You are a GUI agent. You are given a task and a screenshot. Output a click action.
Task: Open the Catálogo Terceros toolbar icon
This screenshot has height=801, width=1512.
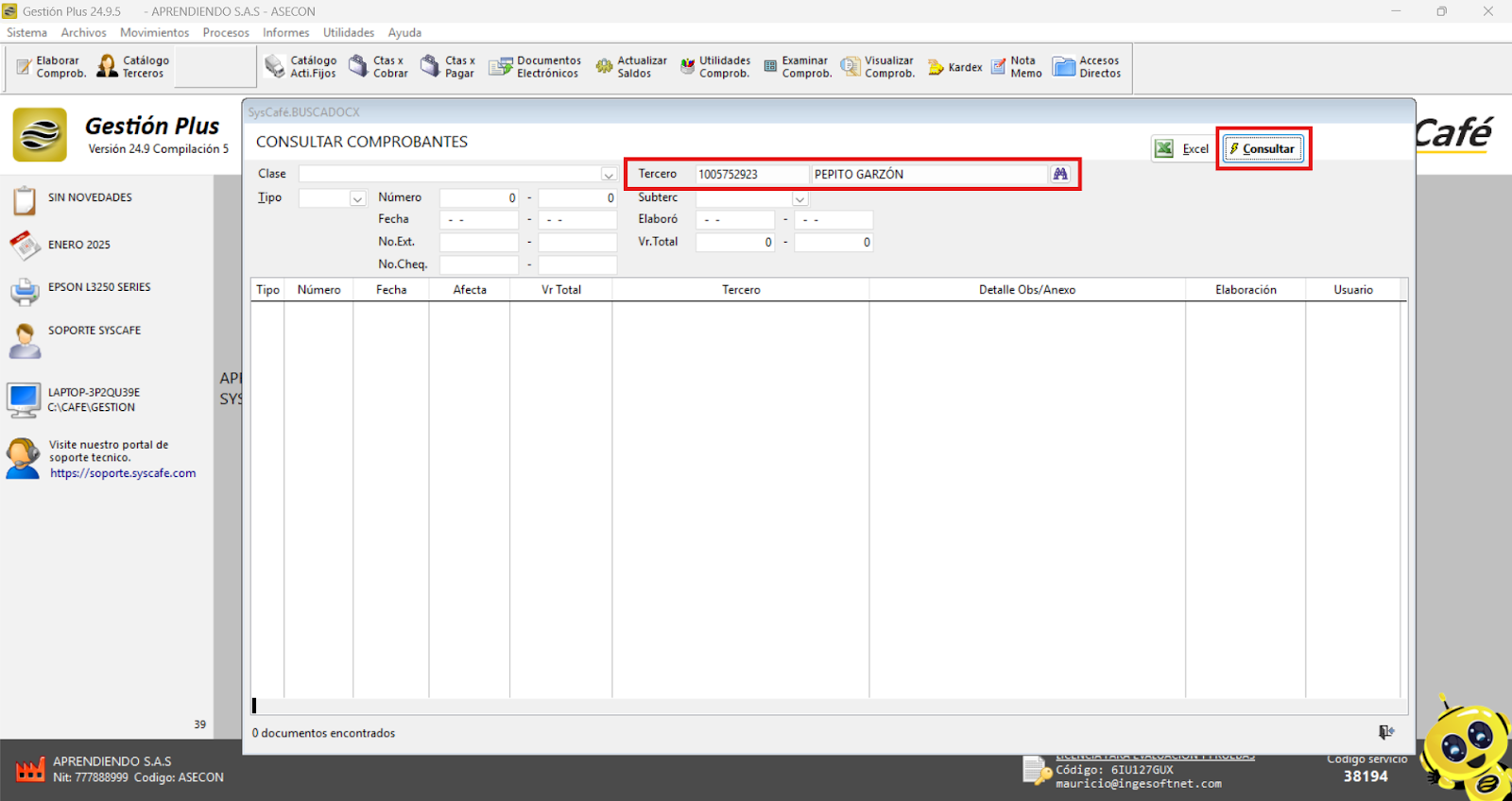coord(133,67)
